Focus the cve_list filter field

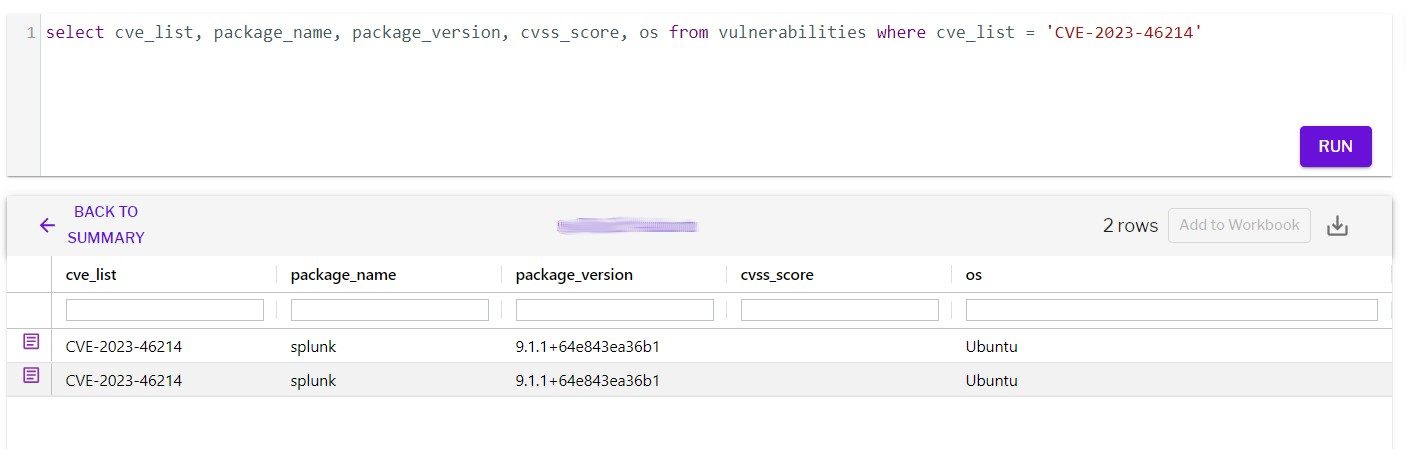165,310
